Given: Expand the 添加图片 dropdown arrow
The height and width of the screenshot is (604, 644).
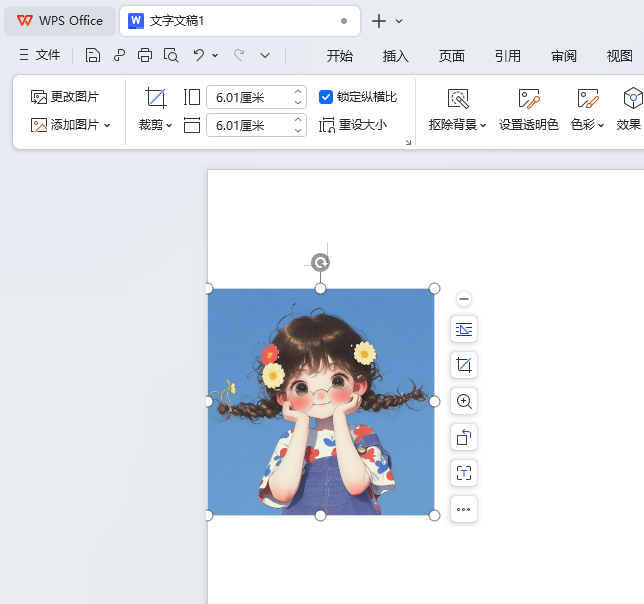Looking at the screenshot, I should coord(107,125).
